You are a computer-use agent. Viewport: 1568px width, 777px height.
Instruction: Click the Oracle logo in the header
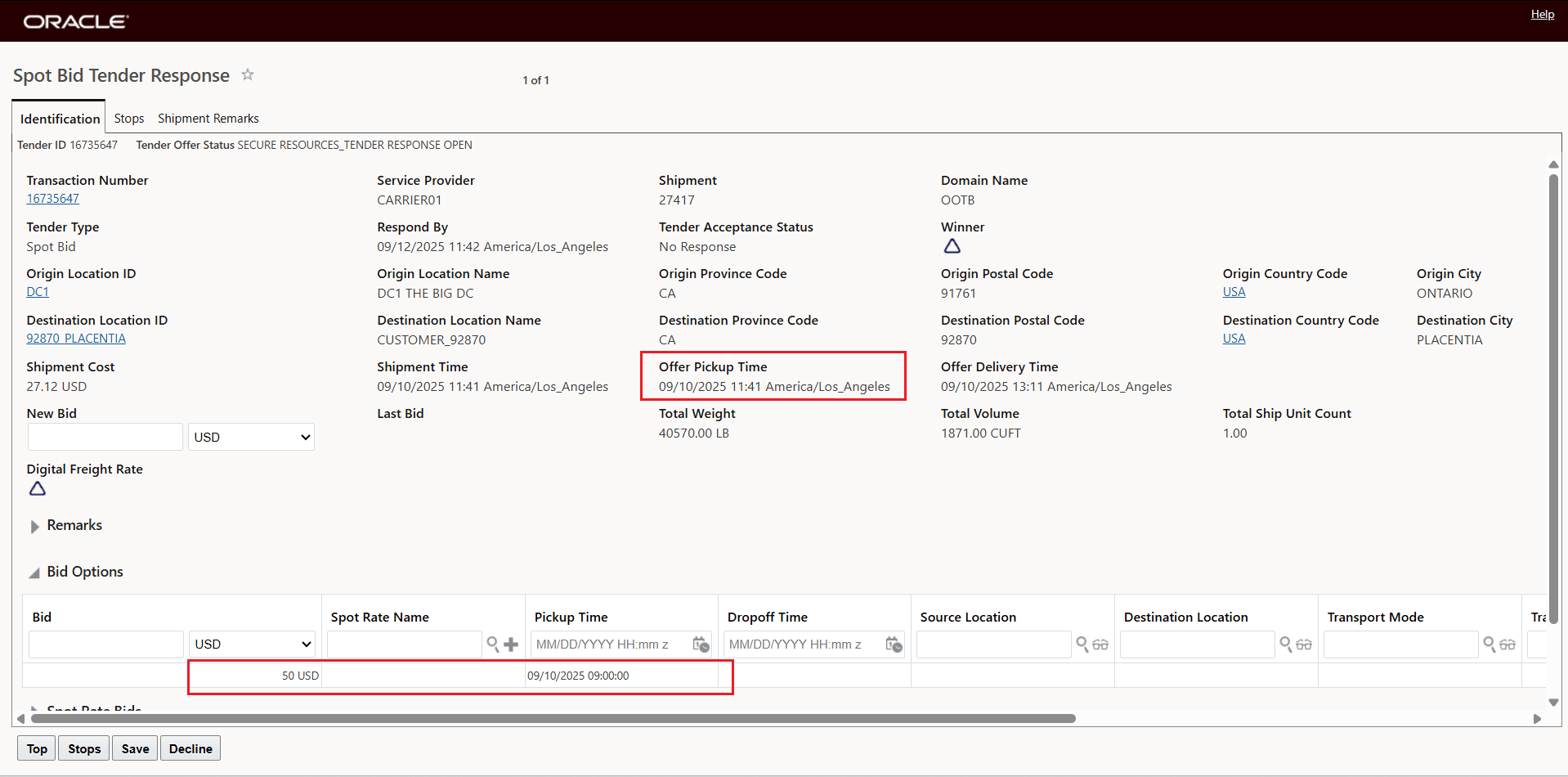[75, 20]
